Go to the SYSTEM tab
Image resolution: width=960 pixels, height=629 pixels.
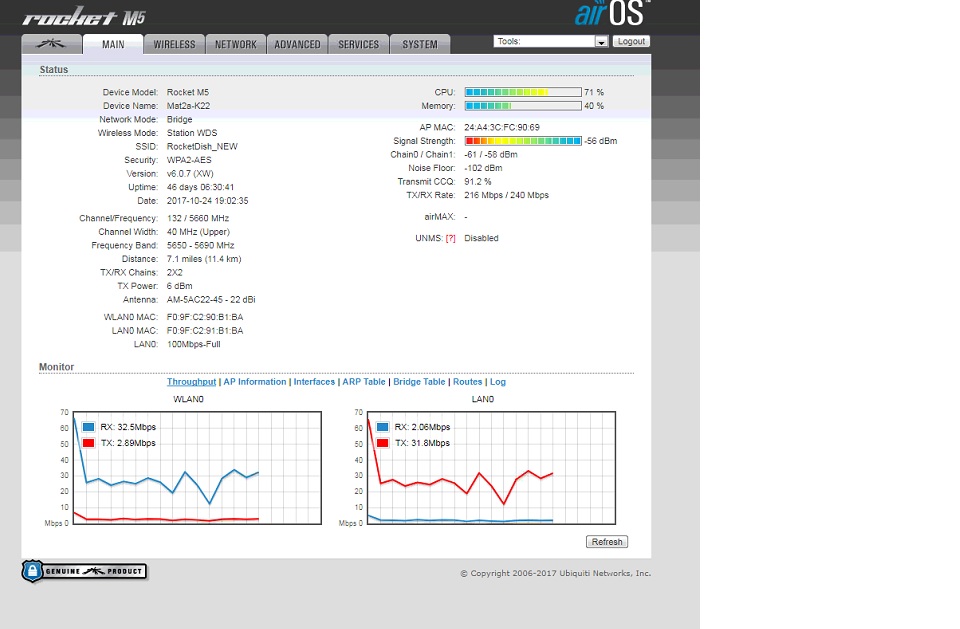(x=420, y=44)
